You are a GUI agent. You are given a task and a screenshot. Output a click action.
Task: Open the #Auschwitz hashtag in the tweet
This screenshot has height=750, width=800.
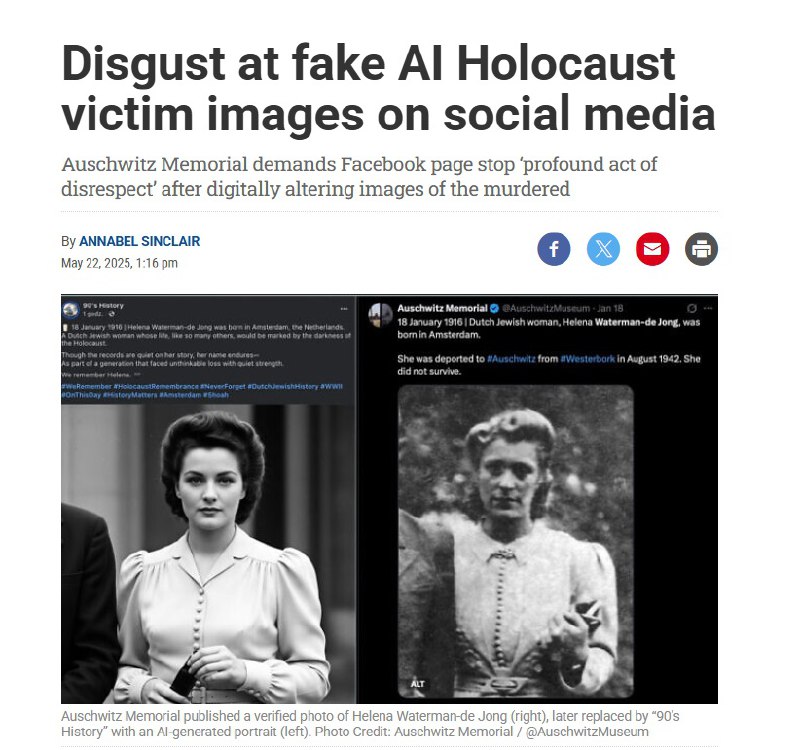pos(511,359)
